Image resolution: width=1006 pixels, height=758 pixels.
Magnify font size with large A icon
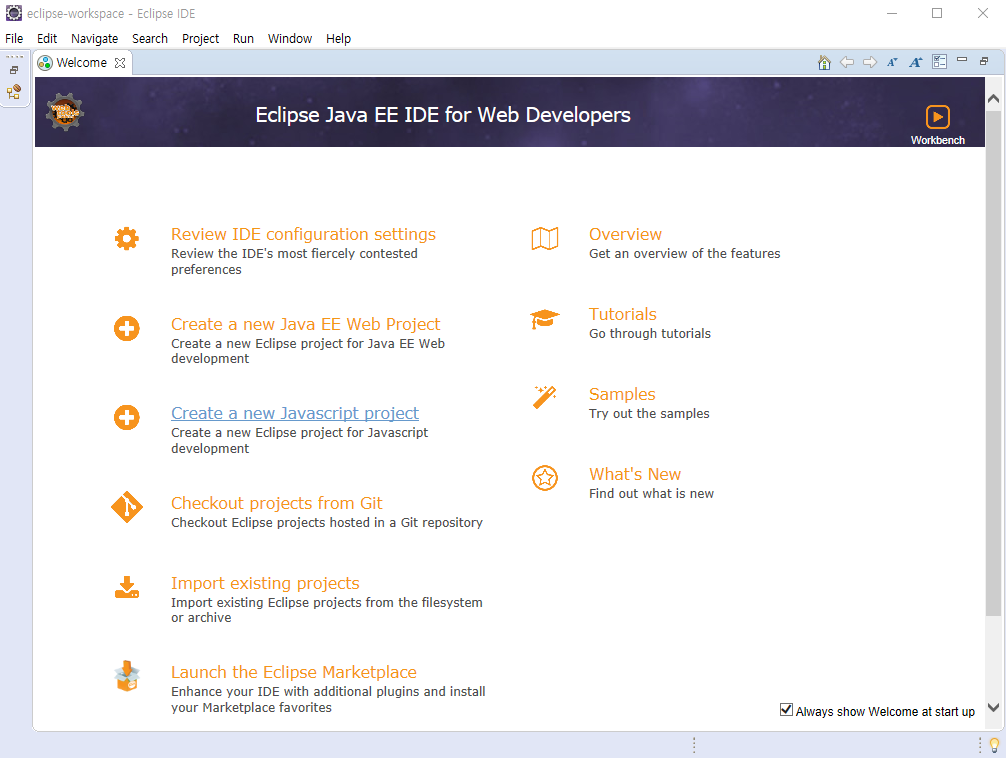pos(916,62)
